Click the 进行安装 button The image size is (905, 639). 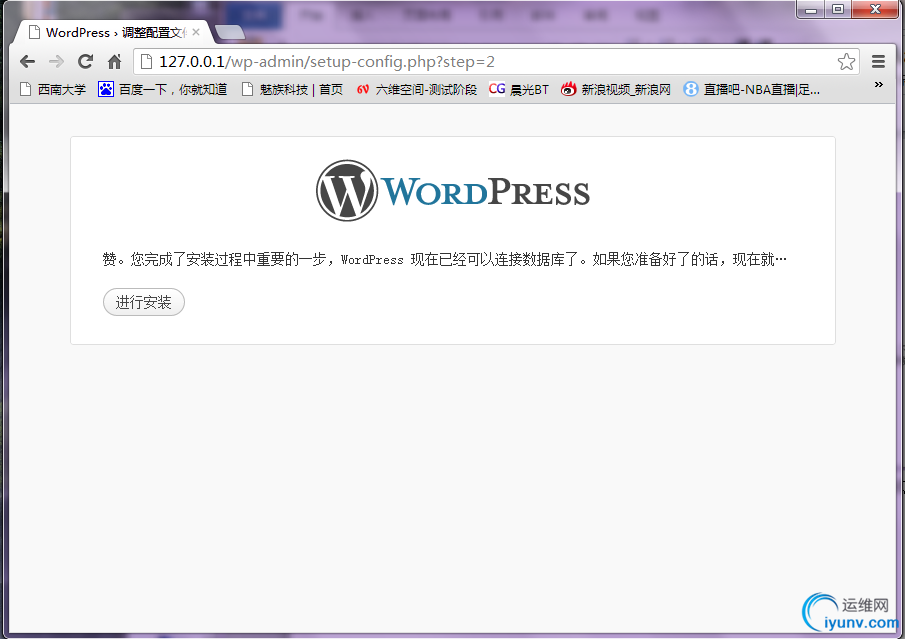click(x=144, y=302)
